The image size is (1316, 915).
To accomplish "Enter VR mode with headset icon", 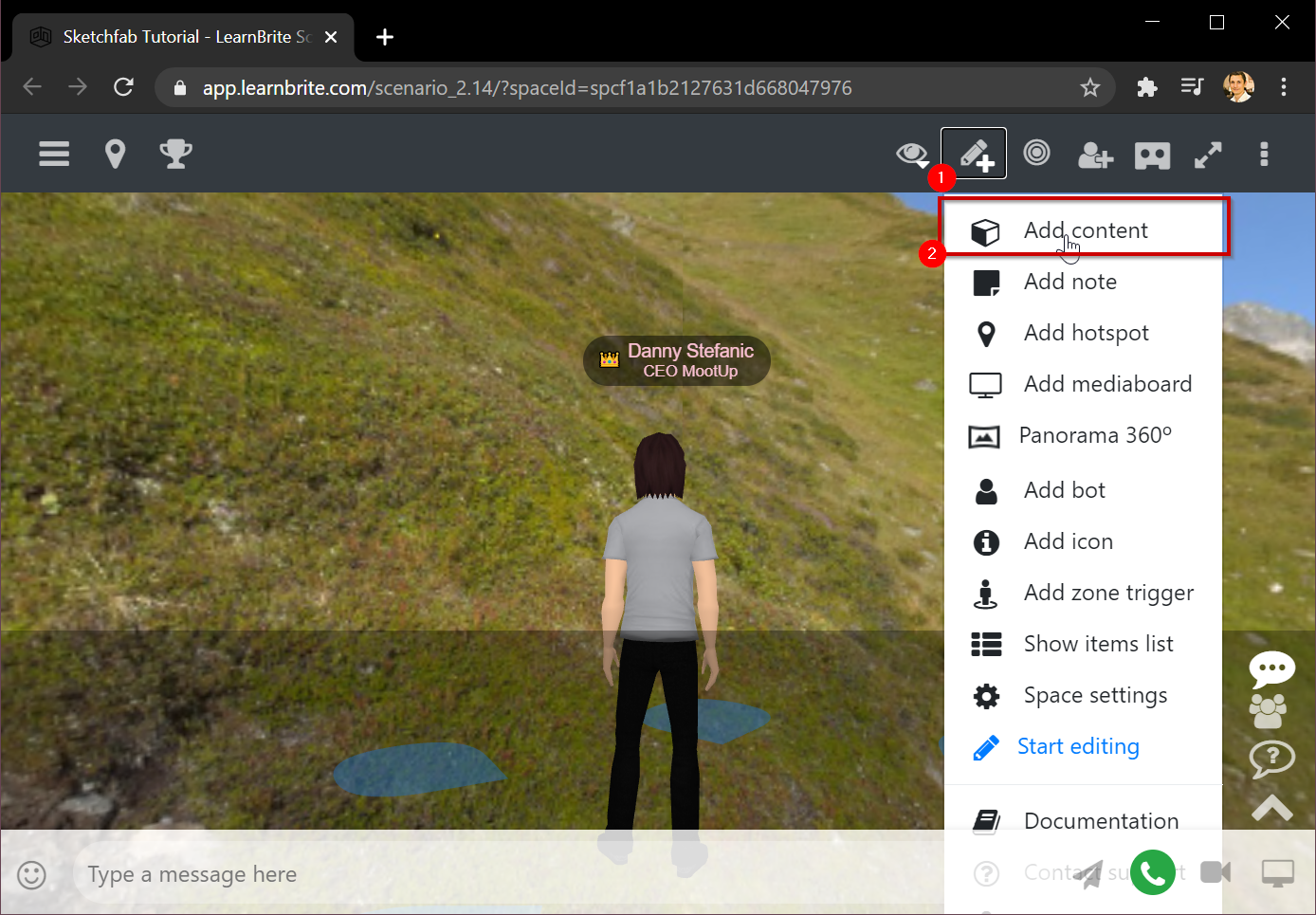I will 1152,156.
